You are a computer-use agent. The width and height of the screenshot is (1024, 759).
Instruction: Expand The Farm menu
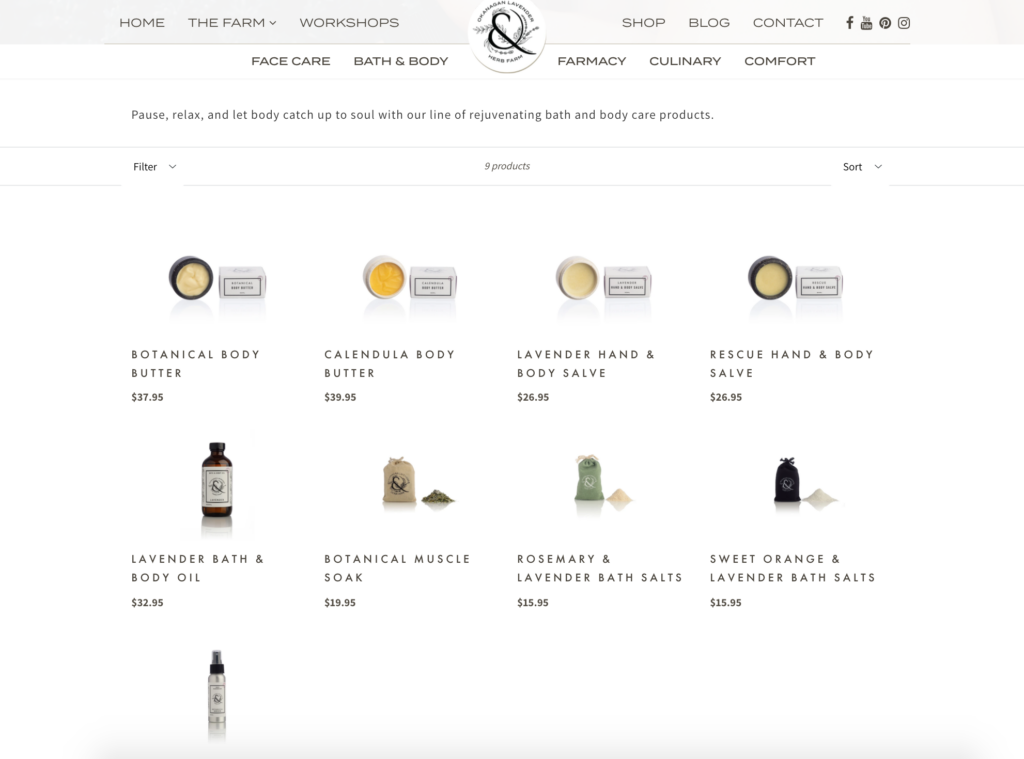(232, 23)
